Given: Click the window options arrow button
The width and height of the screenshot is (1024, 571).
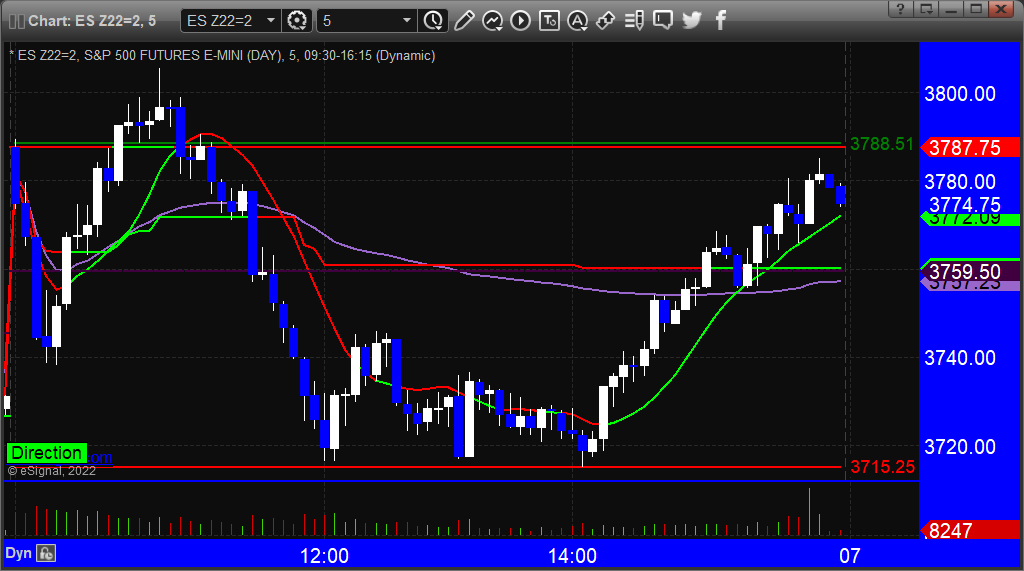Looking at the screenshot, I should [926, 8].
